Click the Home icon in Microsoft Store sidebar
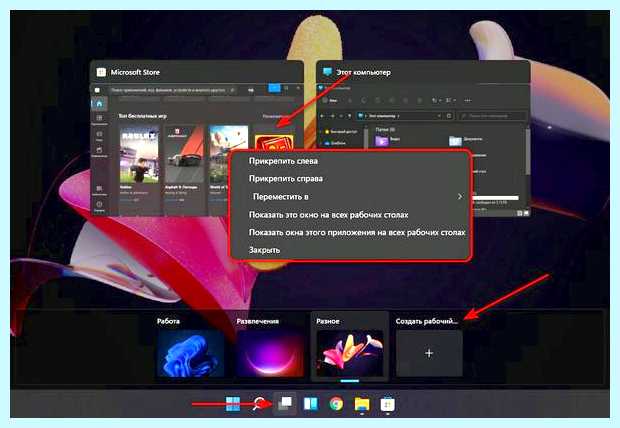The width and height of the screenshot is (620, 428). click(x=99, y=104)
